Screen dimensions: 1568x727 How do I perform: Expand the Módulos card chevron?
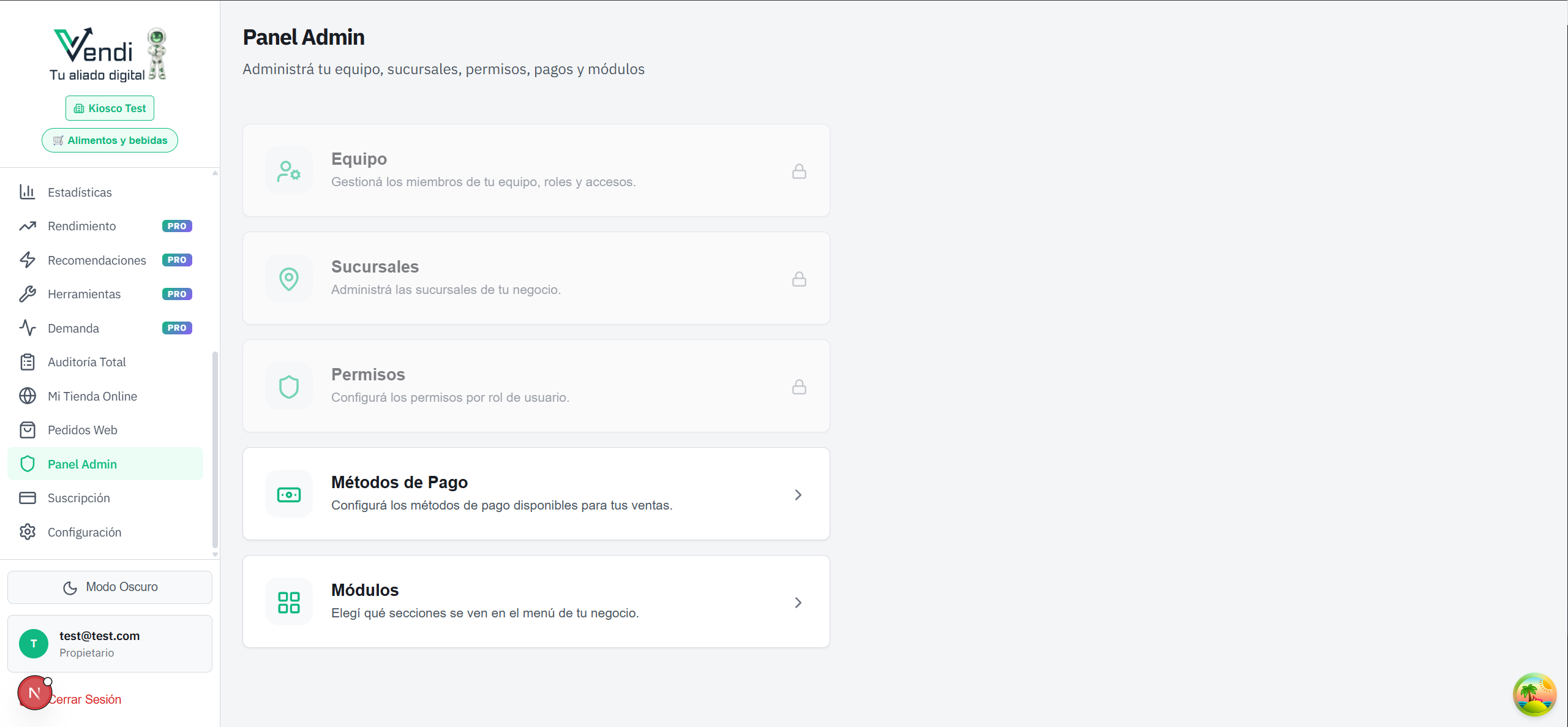click(x=798, y=602)
